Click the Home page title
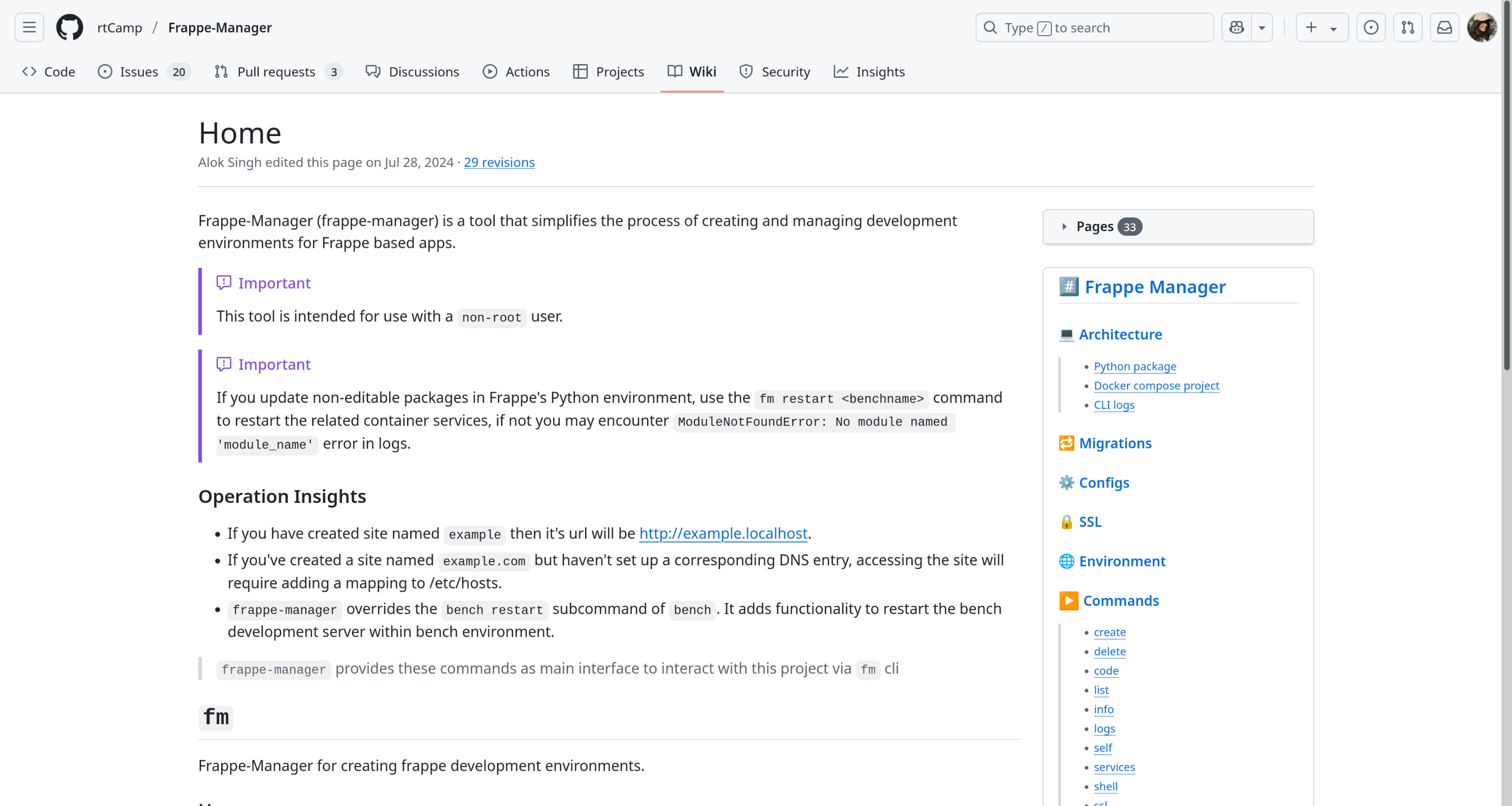This screenshot has width=1512, height=806. click(240, 133)
